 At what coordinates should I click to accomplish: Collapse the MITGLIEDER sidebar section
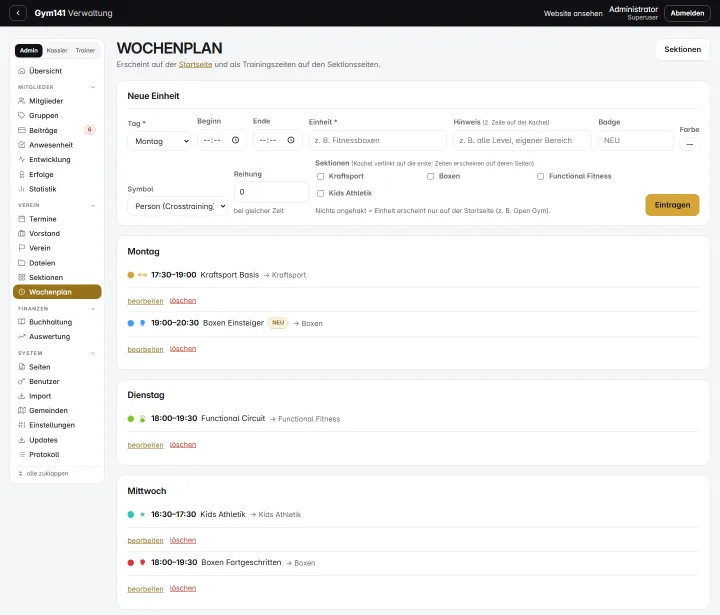pyautogui.click(x=93, y=87)
